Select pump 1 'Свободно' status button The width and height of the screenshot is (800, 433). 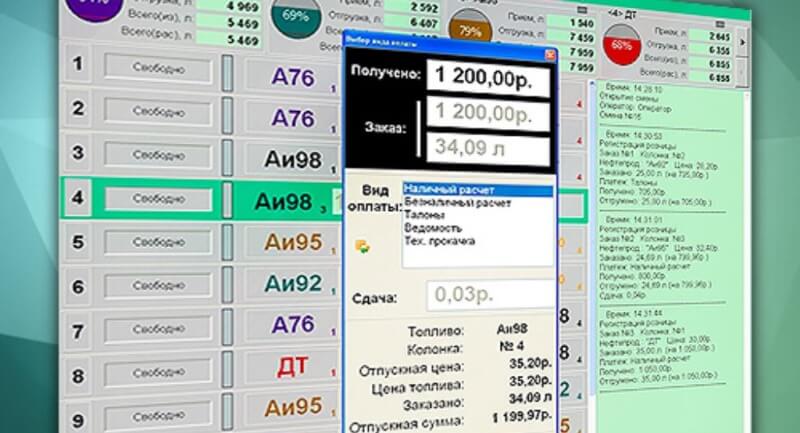[x=158, y=68]
